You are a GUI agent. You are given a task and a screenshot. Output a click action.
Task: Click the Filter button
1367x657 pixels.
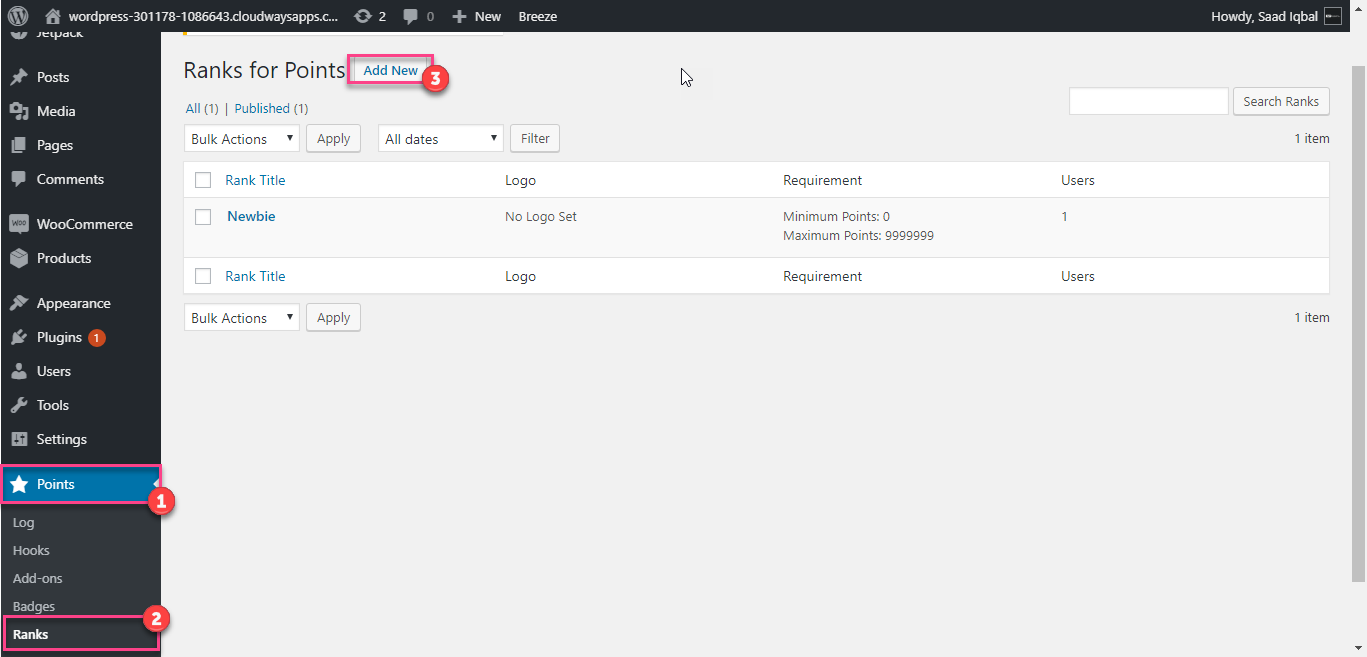[x=535, y=139]
